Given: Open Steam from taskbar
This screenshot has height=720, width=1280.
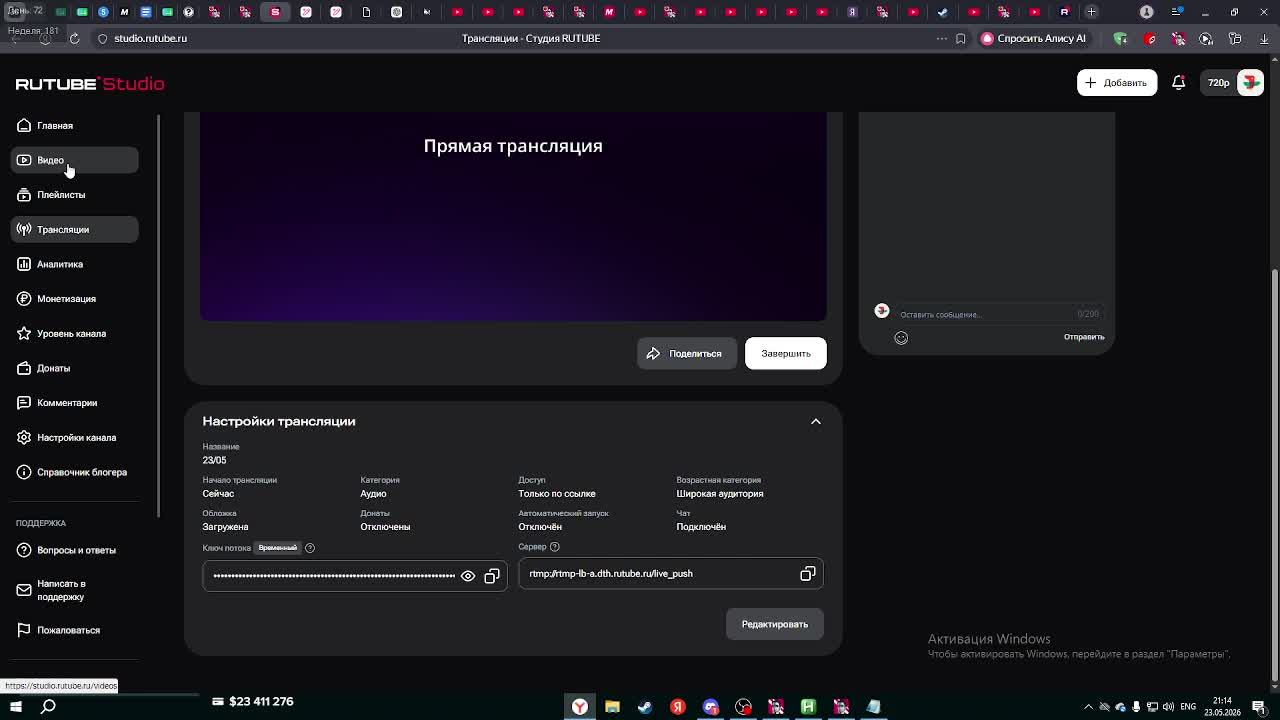Looking at the screenshot, I should coord(645,706).
